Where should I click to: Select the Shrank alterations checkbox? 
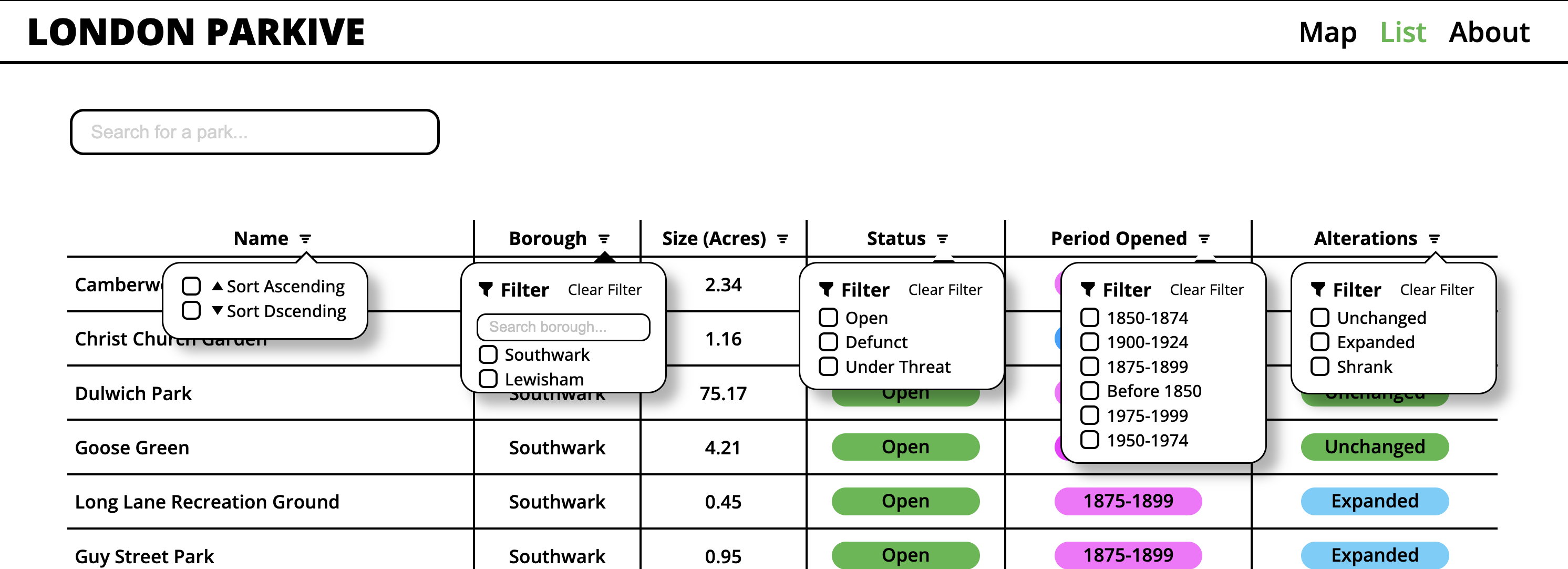[x=1319, y=367]
